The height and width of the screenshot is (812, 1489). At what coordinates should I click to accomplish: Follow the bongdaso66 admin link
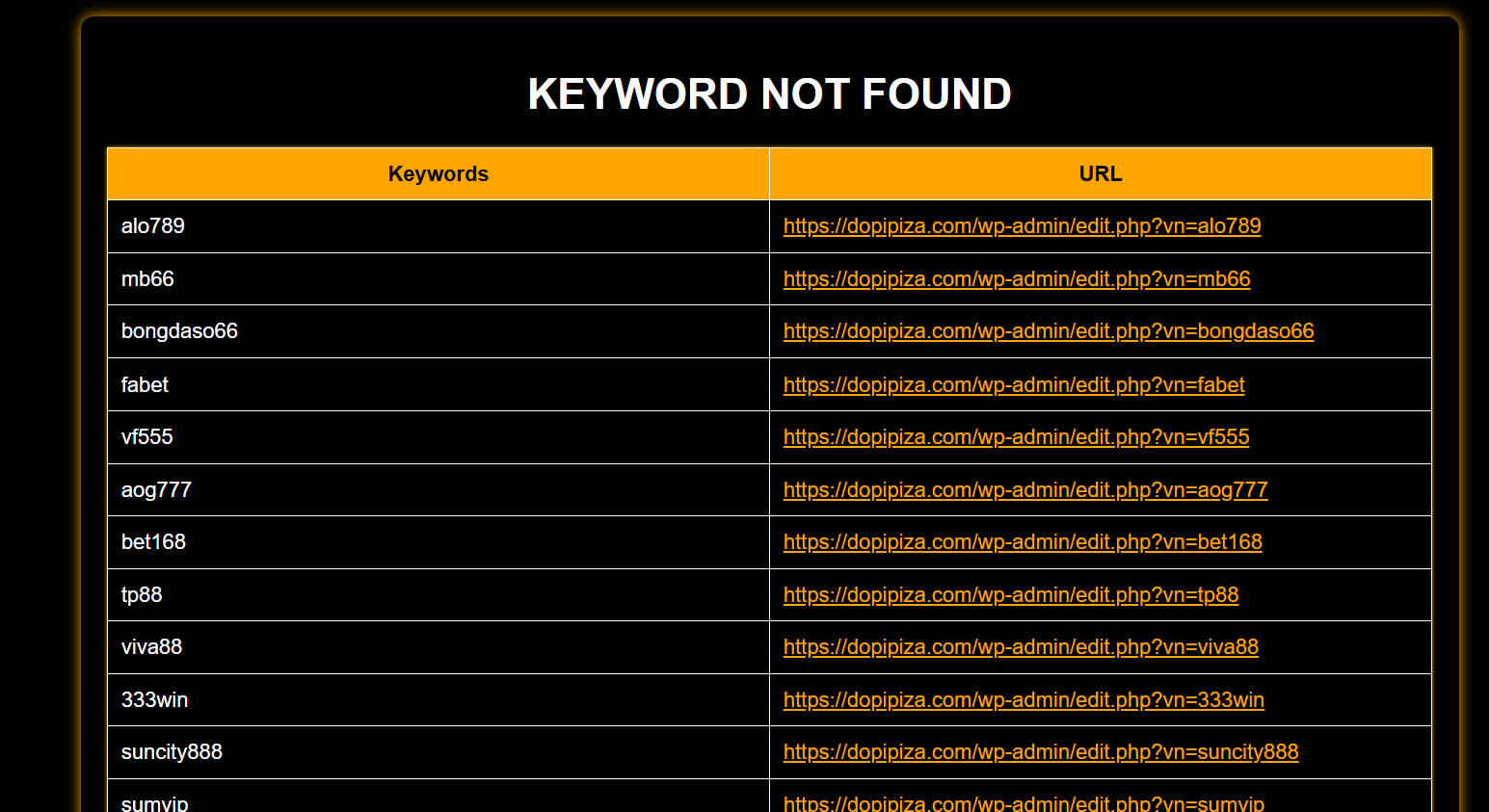tap(1048, 331)
